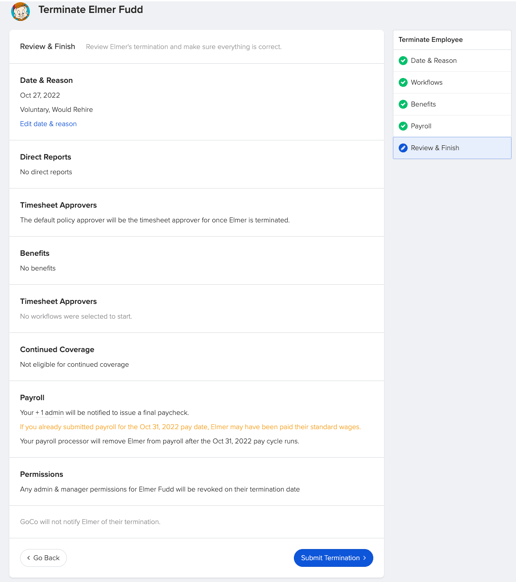Click the right chevron in Submit Termination
This screenshot has width=516, height=582.
coord(365,558)
